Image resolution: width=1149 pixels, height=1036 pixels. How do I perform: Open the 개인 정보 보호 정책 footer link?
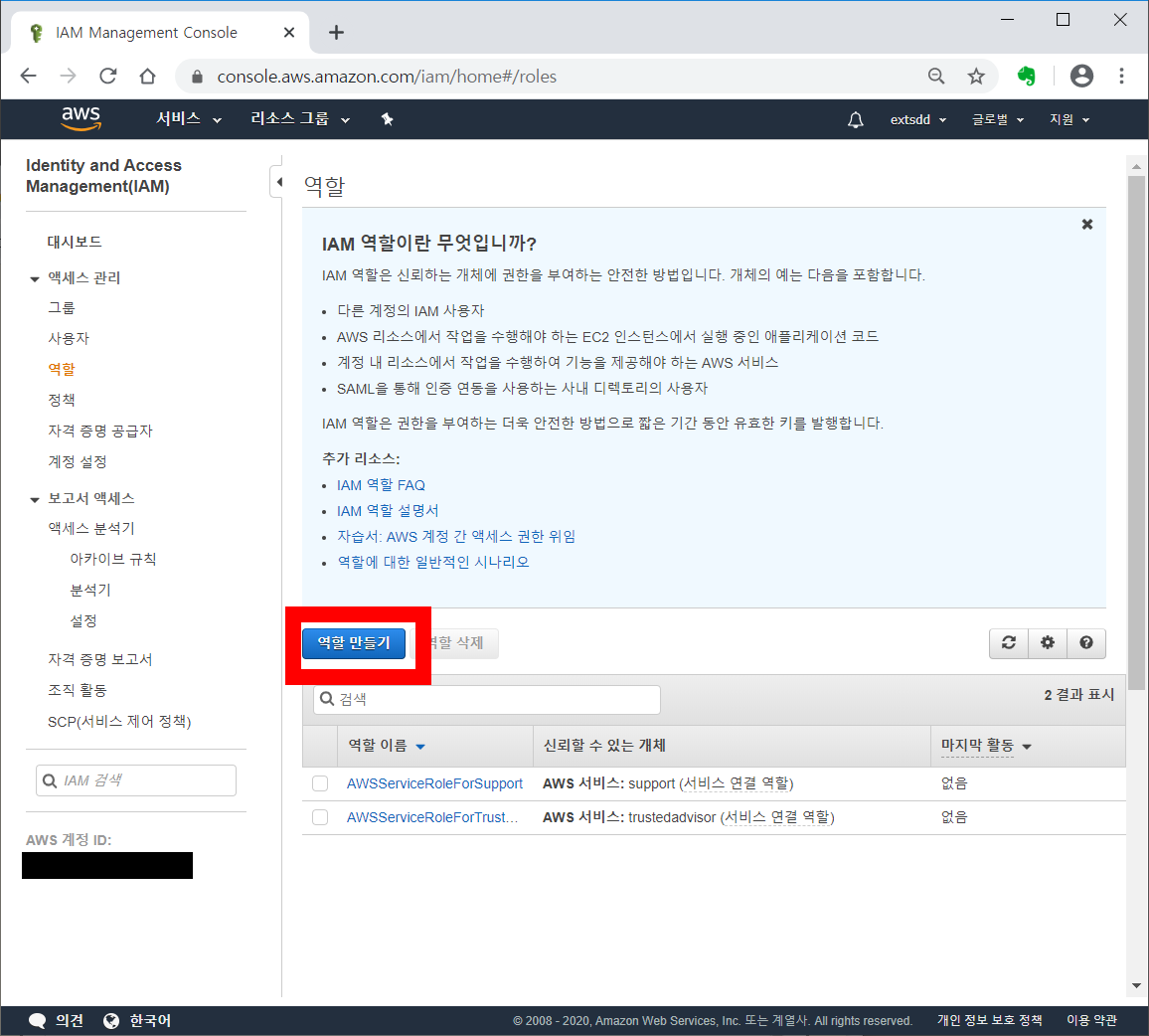[x=989, y=1021]
